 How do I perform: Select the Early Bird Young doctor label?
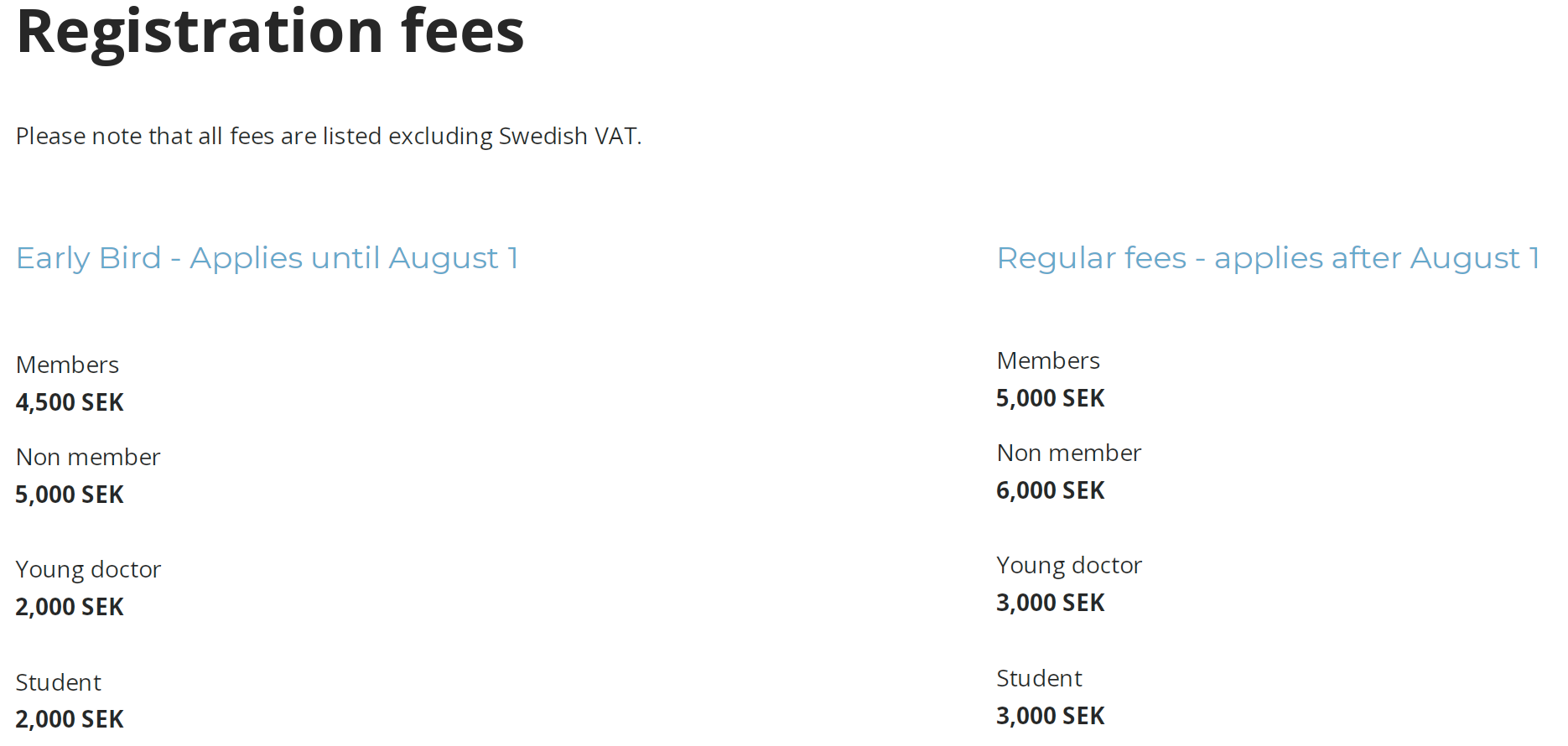pyautogui.click(x=88, y=569)
